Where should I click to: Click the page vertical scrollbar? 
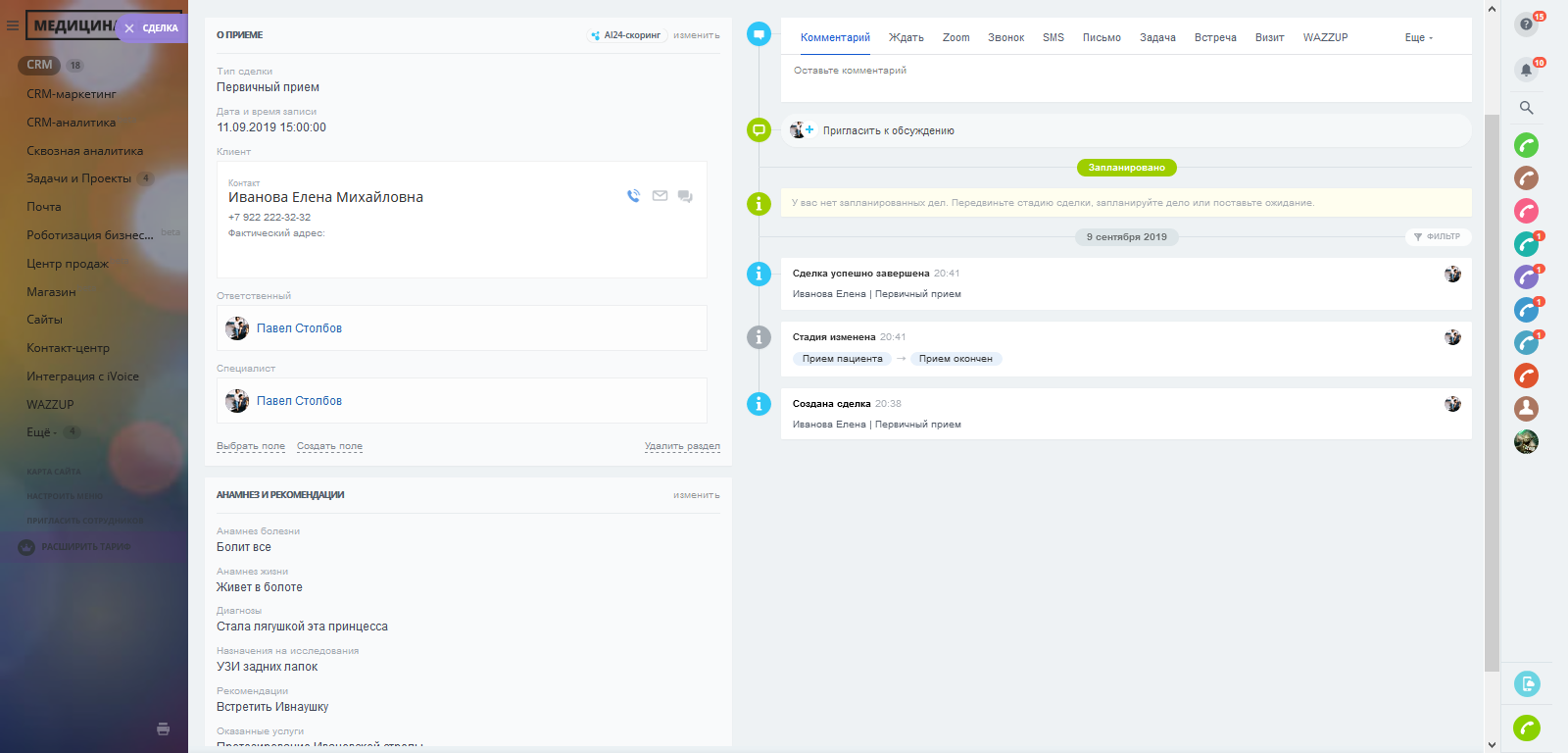pyautogui.click(x=1492, y=392)
